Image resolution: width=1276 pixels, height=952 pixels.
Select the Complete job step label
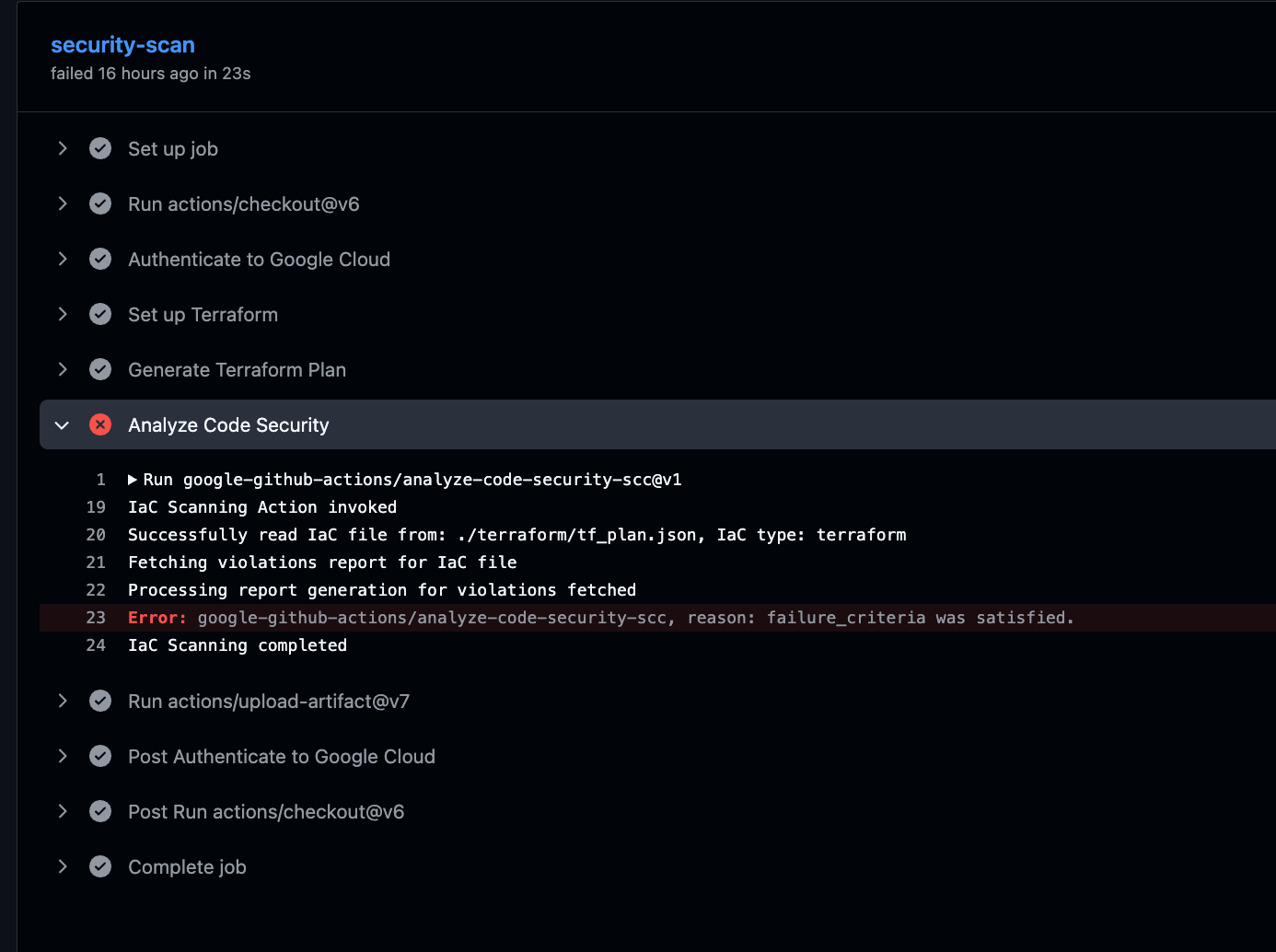tap(187, 867)
